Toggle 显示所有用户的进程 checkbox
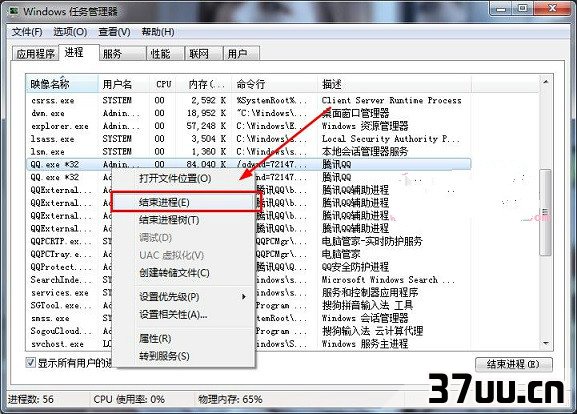Image resolution: width=577 pixels, height=414 pixels. tap(31, 362)
